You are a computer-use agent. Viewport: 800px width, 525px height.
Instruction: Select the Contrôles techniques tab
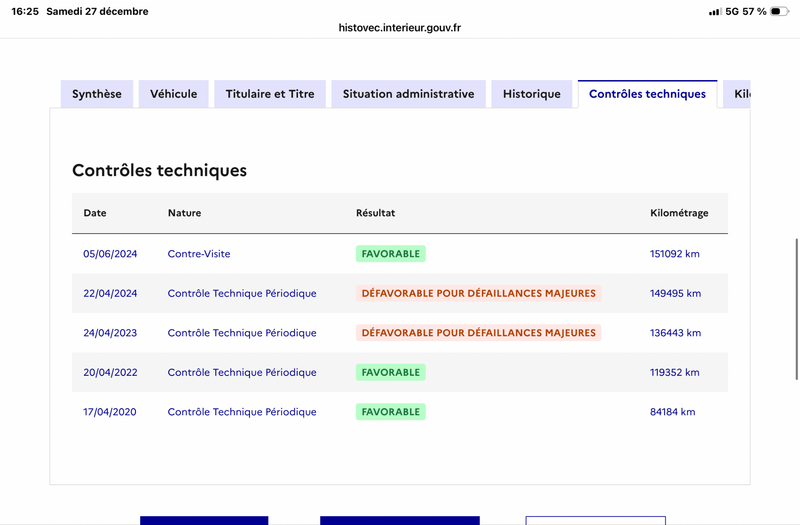647,94
